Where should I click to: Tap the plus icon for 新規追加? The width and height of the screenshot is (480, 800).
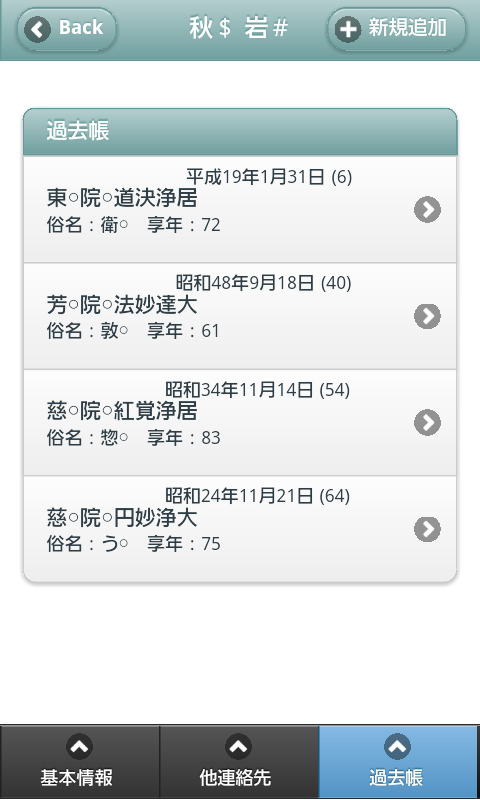pyautogui.click(x=348, y=29)
